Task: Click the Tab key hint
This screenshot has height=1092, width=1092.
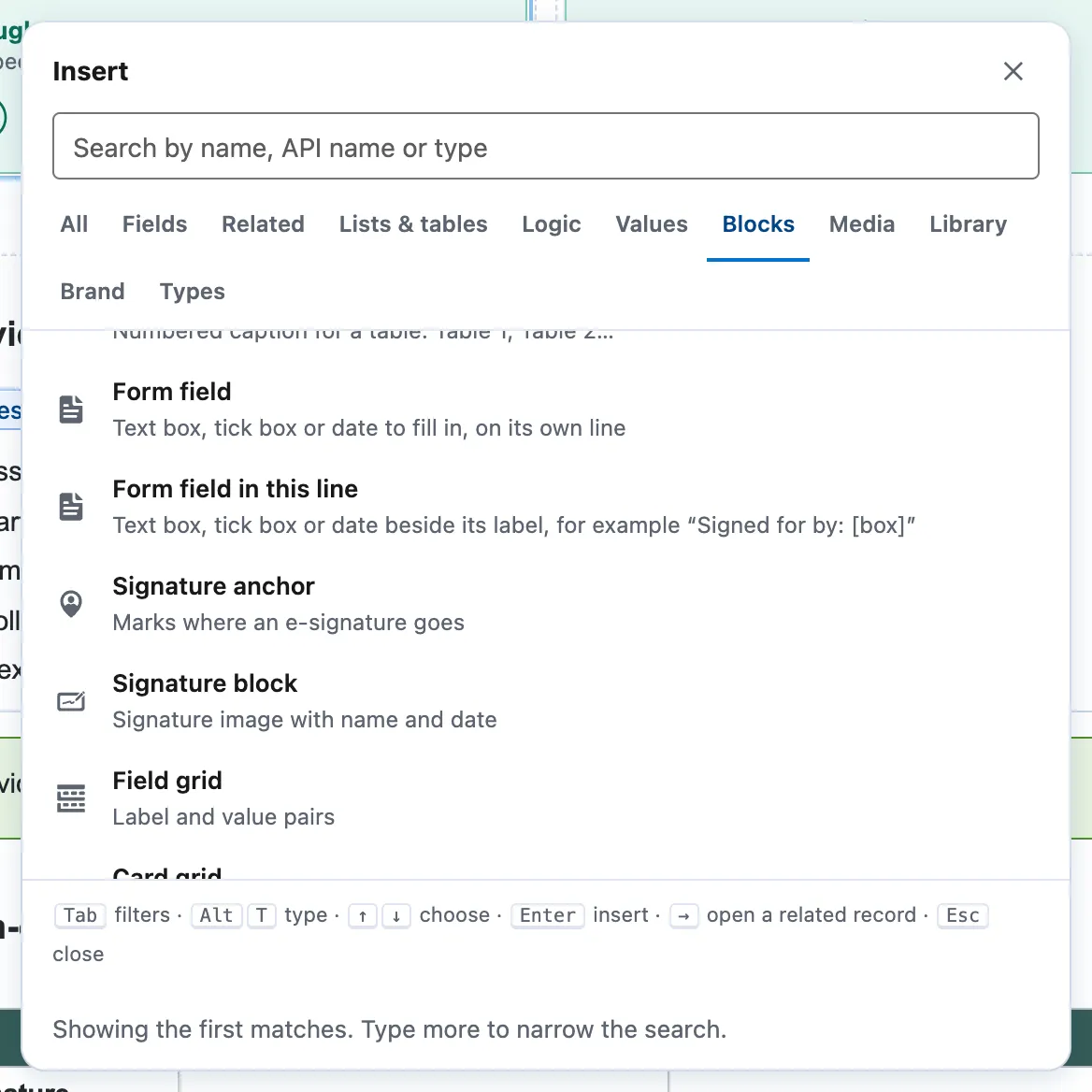Action: [80, 915]
